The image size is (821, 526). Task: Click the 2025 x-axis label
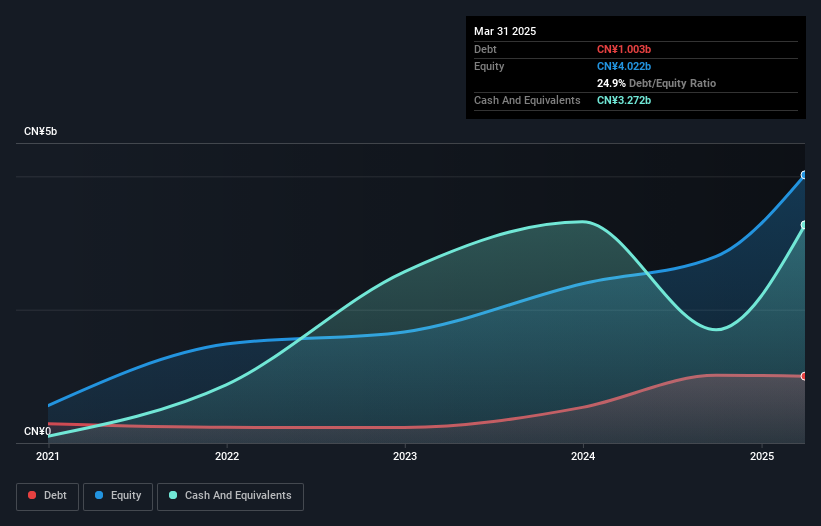coord(762,456)
